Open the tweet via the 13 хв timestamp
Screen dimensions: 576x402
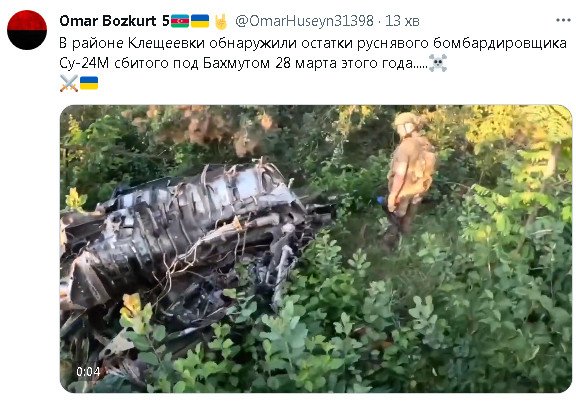click(x=402, y=21)
